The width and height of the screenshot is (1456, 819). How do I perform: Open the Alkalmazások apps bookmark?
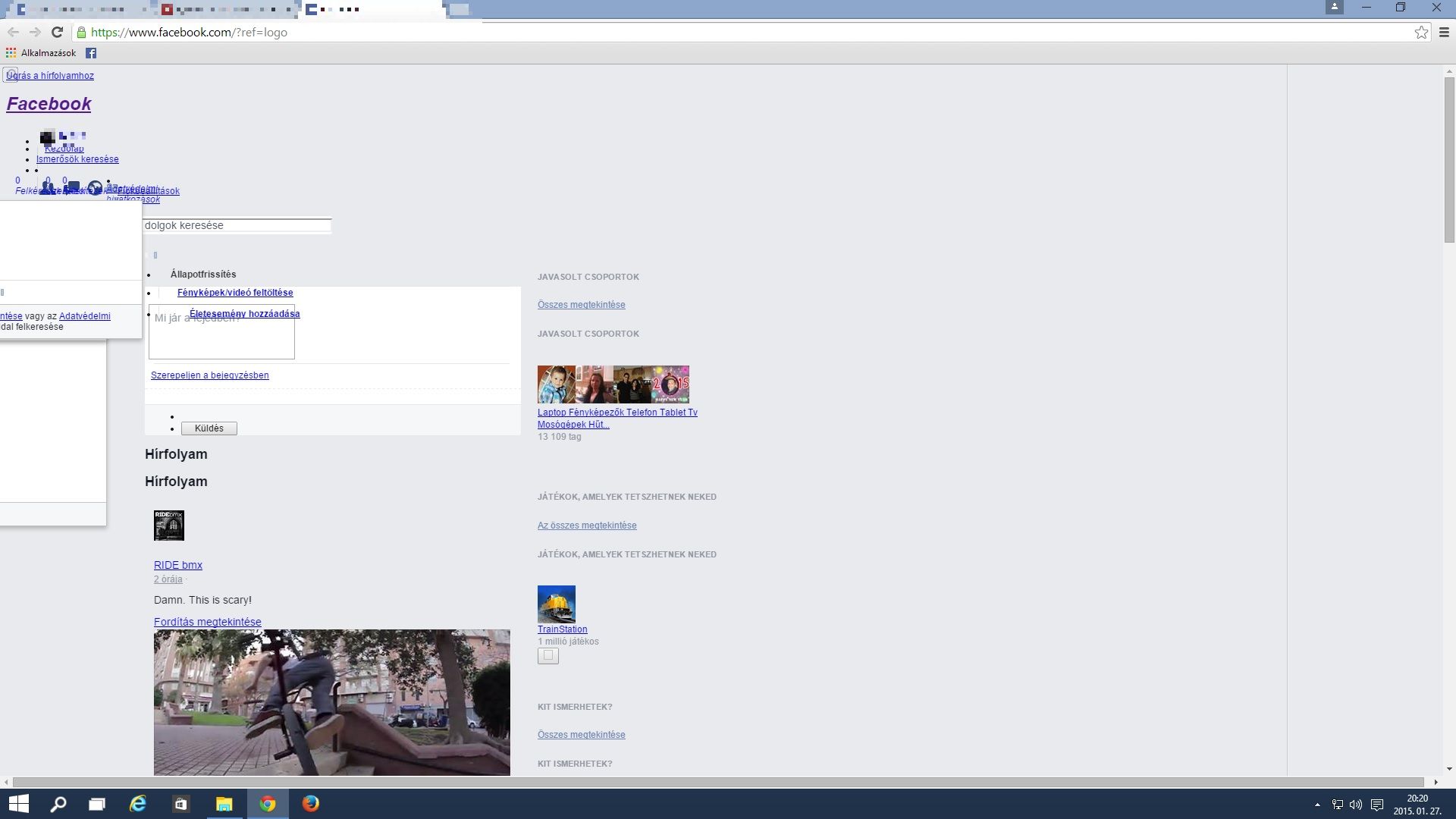[41, 53]
